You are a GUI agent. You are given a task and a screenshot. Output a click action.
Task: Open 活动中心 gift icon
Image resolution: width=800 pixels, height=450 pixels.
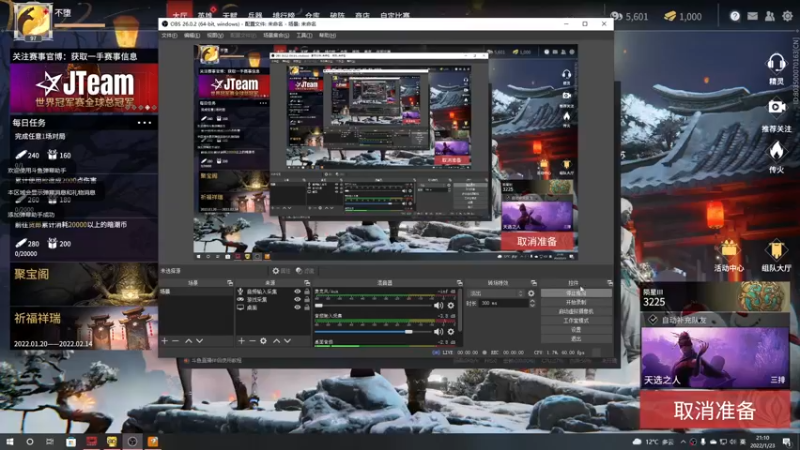(729, 249)
